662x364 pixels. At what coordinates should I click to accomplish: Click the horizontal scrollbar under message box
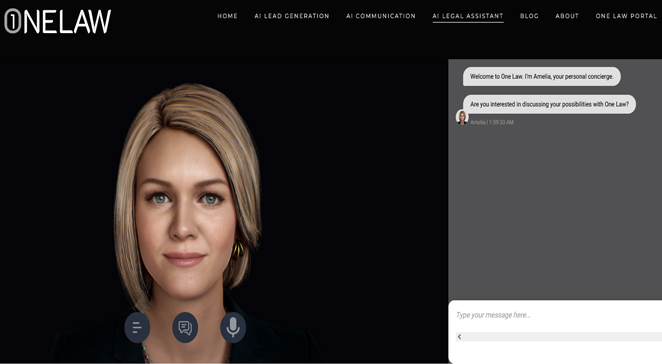(x=559, y=337)
